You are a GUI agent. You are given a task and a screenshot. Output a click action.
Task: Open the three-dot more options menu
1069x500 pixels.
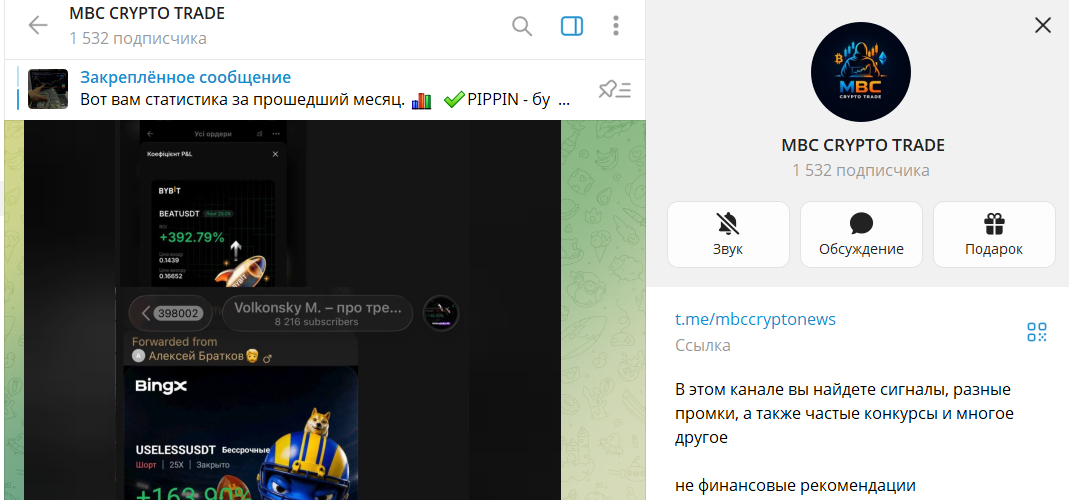[x=616, y=27]
